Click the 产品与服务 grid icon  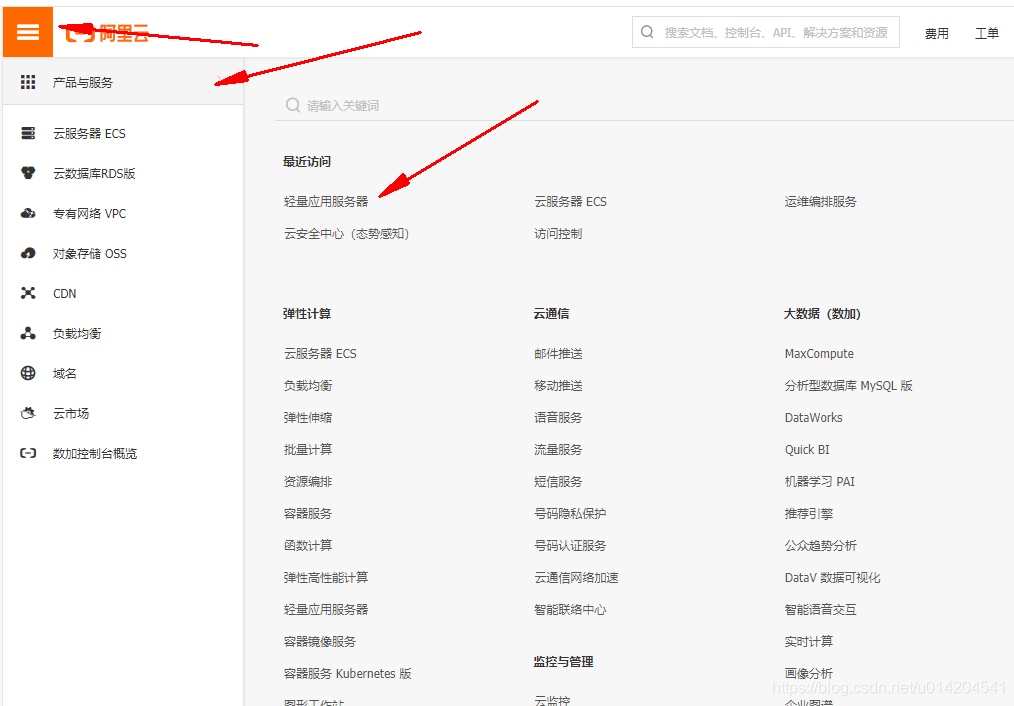[x=28, y=82]
